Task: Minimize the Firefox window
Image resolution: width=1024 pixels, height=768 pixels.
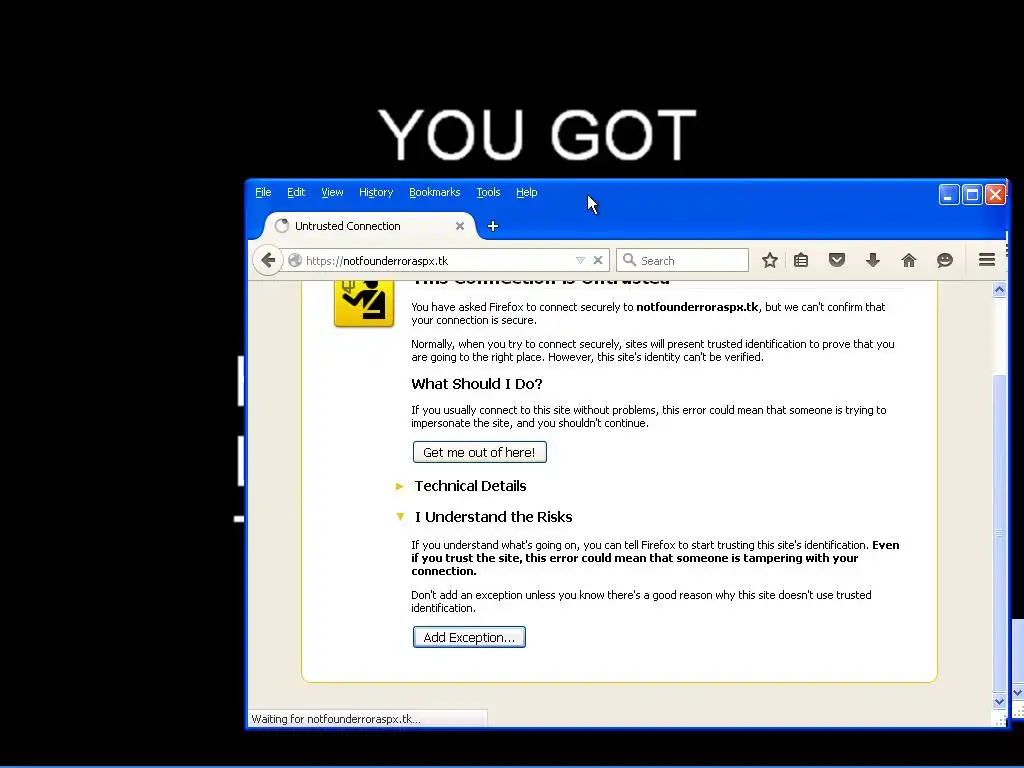Action: tap(949, 195)
